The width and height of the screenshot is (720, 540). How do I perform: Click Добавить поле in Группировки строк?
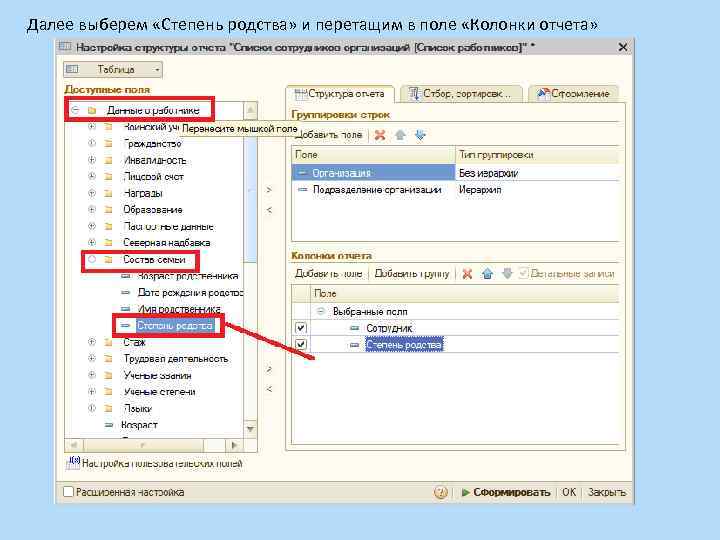[x=329, y=135]
